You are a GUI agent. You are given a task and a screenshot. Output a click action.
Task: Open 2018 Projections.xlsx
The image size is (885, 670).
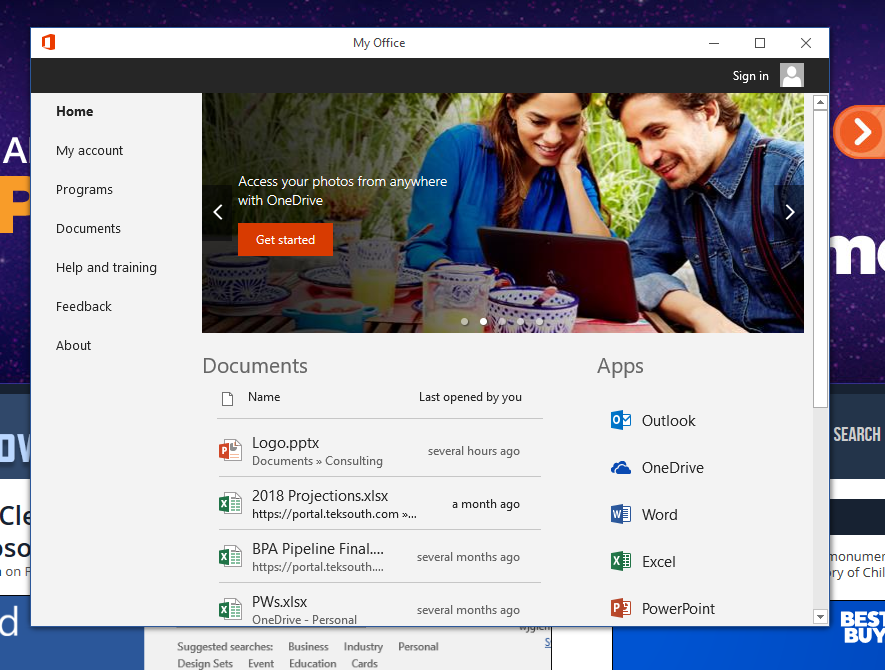click(x=320, y=496)
